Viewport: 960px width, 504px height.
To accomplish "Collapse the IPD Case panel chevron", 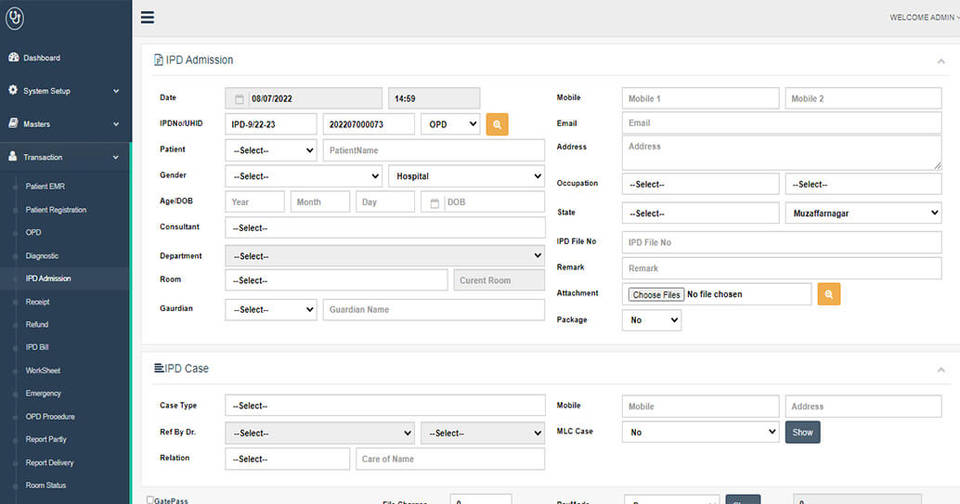I will click(941, 370).
